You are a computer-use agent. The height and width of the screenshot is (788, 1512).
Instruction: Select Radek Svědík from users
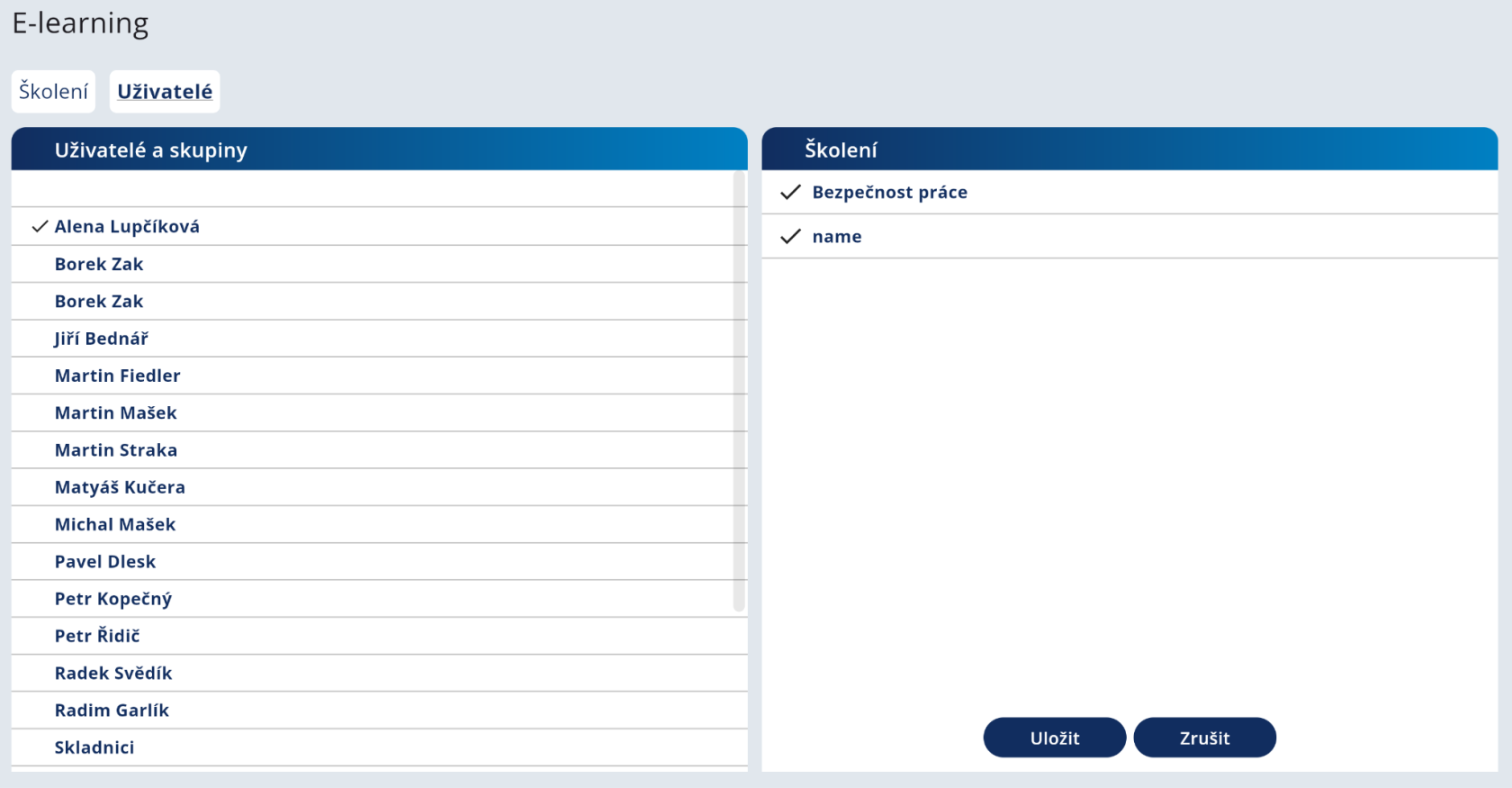coord(112,674)
